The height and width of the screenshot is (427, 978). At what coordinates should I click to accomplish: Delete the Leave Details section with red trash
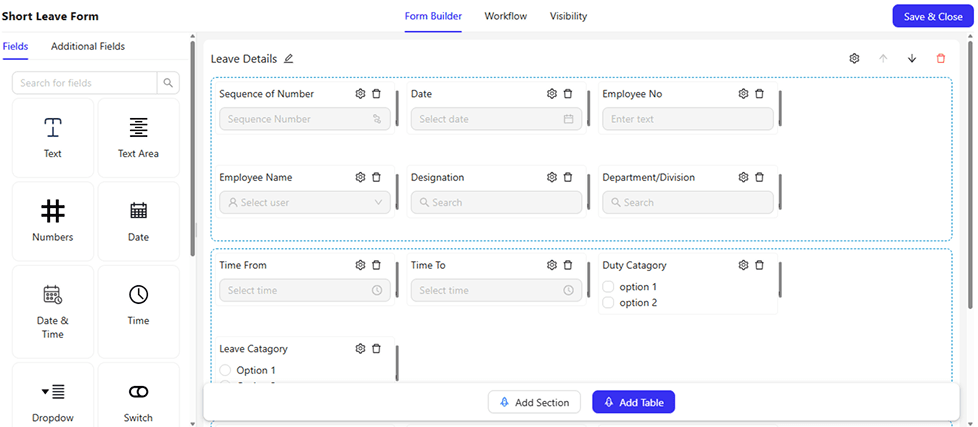[x=940, y=59]
